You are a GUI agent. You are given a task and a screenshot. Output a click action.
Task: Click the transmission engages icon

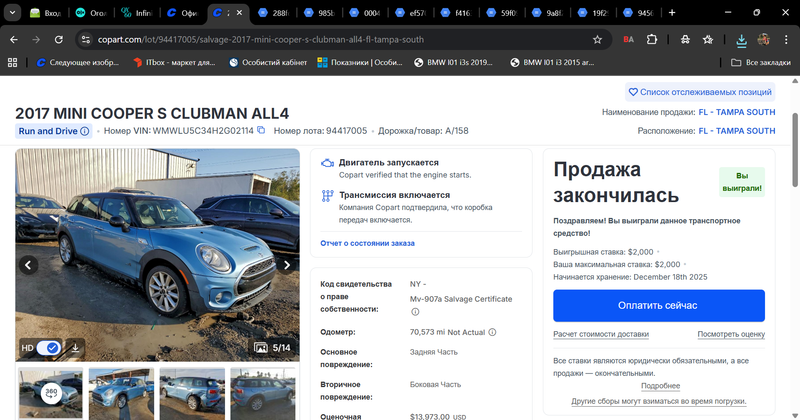(327, 196)
